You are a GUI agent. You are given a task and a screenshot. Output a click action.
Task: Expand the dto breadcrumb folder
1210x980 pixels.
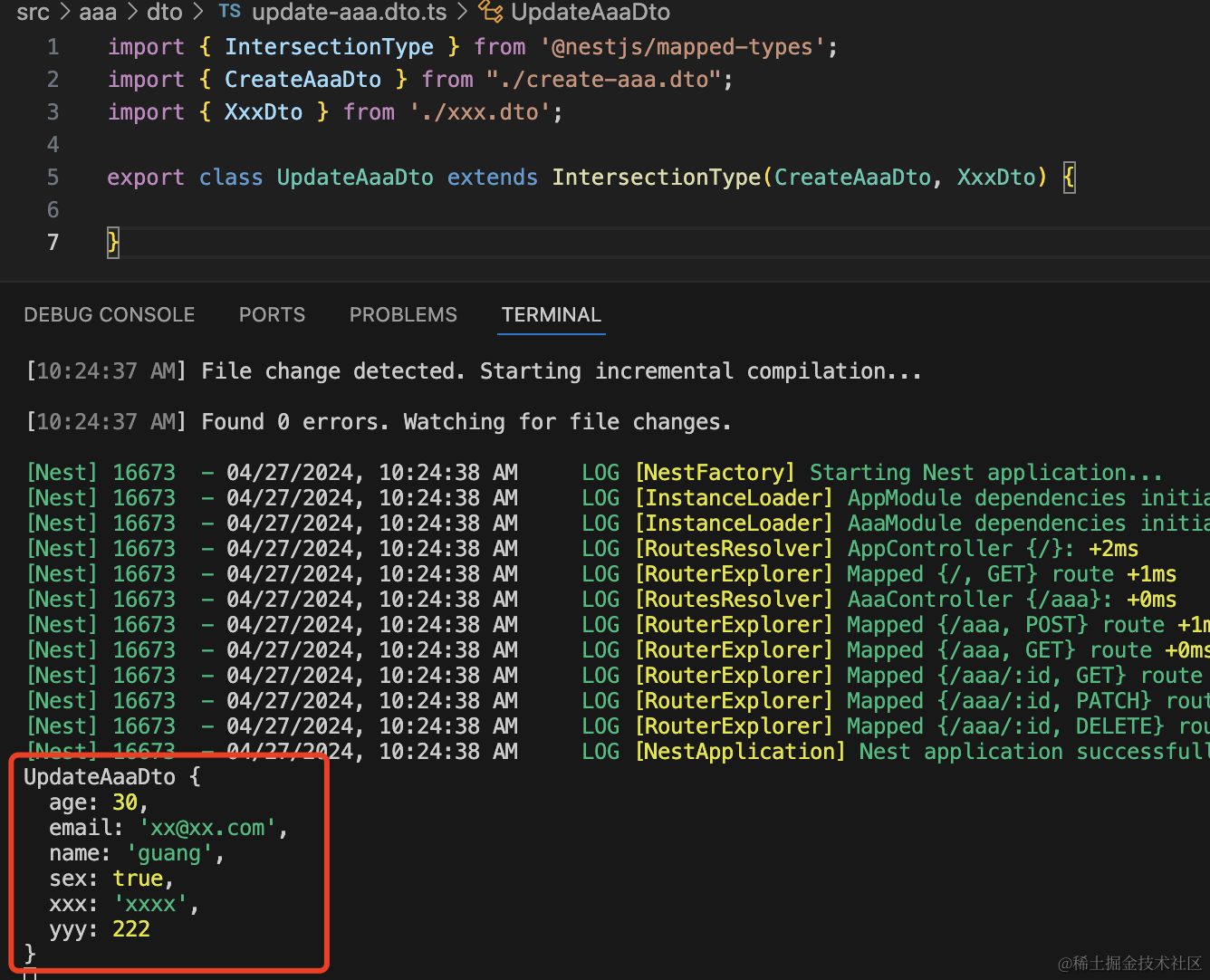click(164, 12)
